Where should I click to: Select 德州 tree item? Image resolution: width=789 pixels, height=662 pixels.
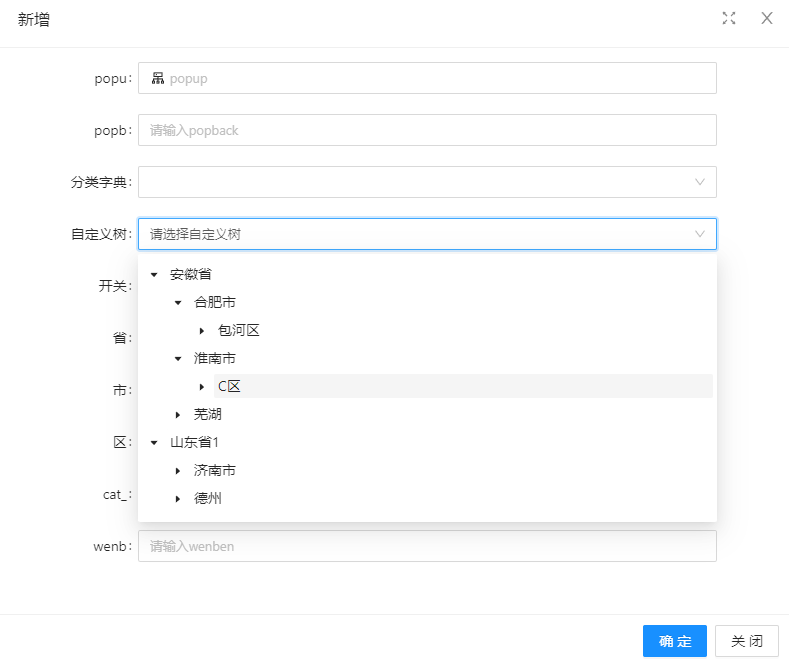pos(207,499)
